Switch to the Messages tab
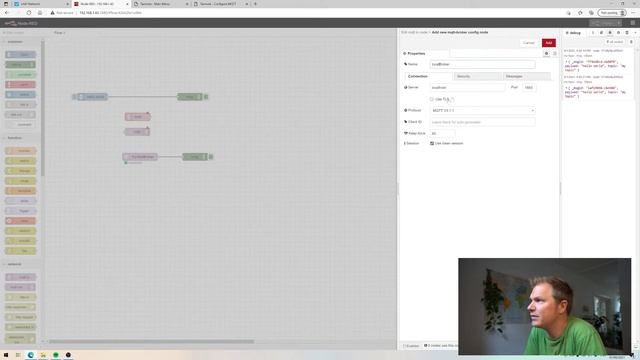 coord(526,76)
